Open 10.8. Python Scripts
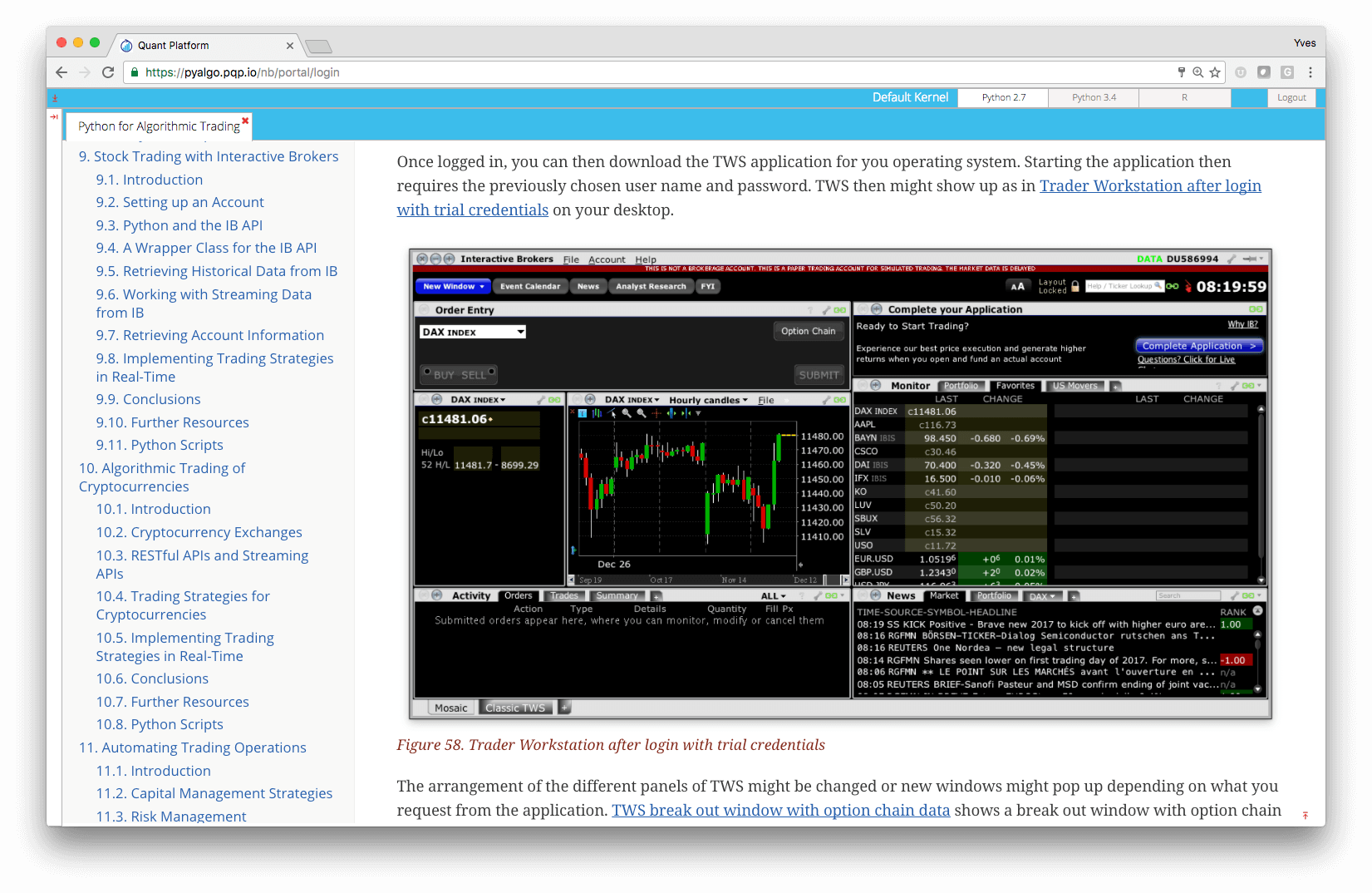The image size is (1372, 893). coord(159,724)
